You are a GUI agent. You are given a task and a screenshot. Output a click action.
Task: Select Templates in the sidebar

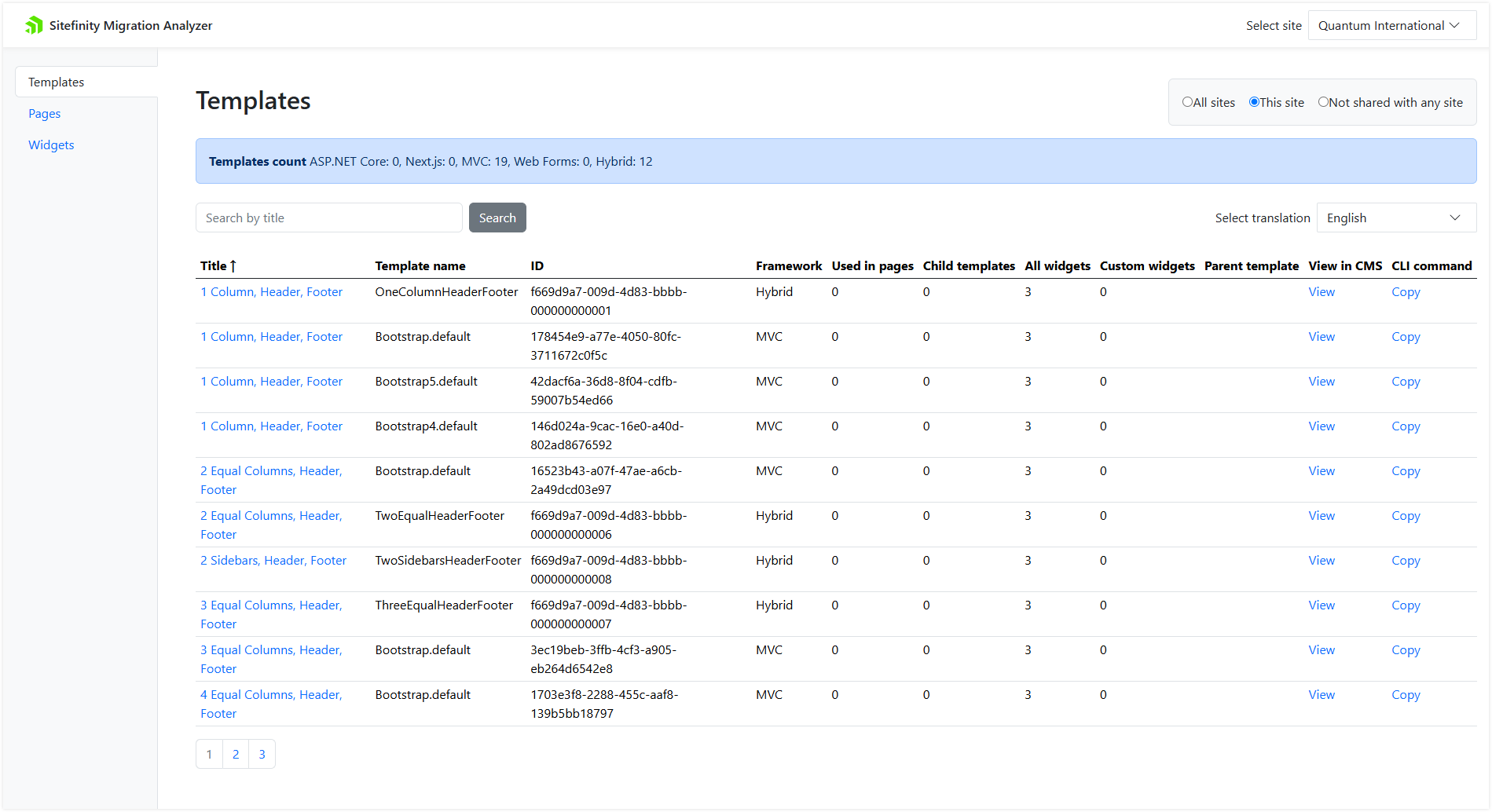point(57,82)
